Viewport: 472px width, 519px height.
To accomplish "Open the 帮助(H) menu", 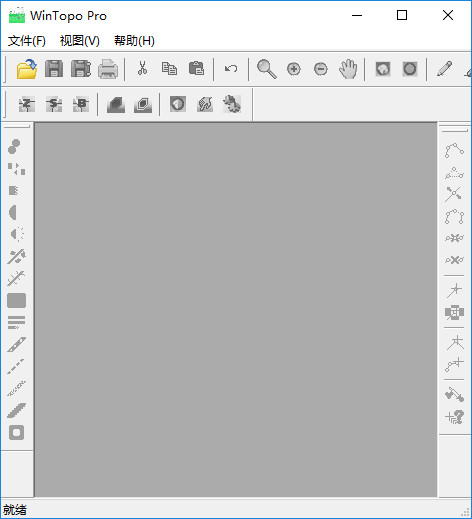I will tap(134, 41).
